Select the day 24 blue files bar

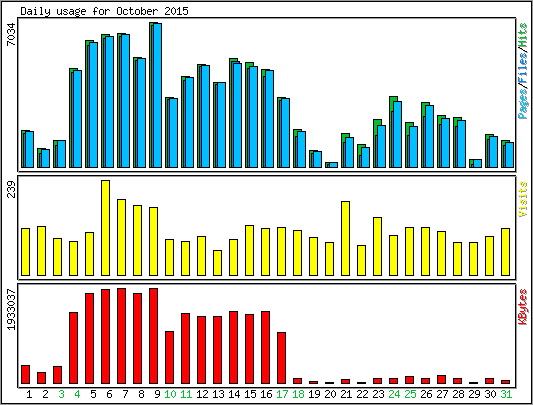tap(397, 135)
